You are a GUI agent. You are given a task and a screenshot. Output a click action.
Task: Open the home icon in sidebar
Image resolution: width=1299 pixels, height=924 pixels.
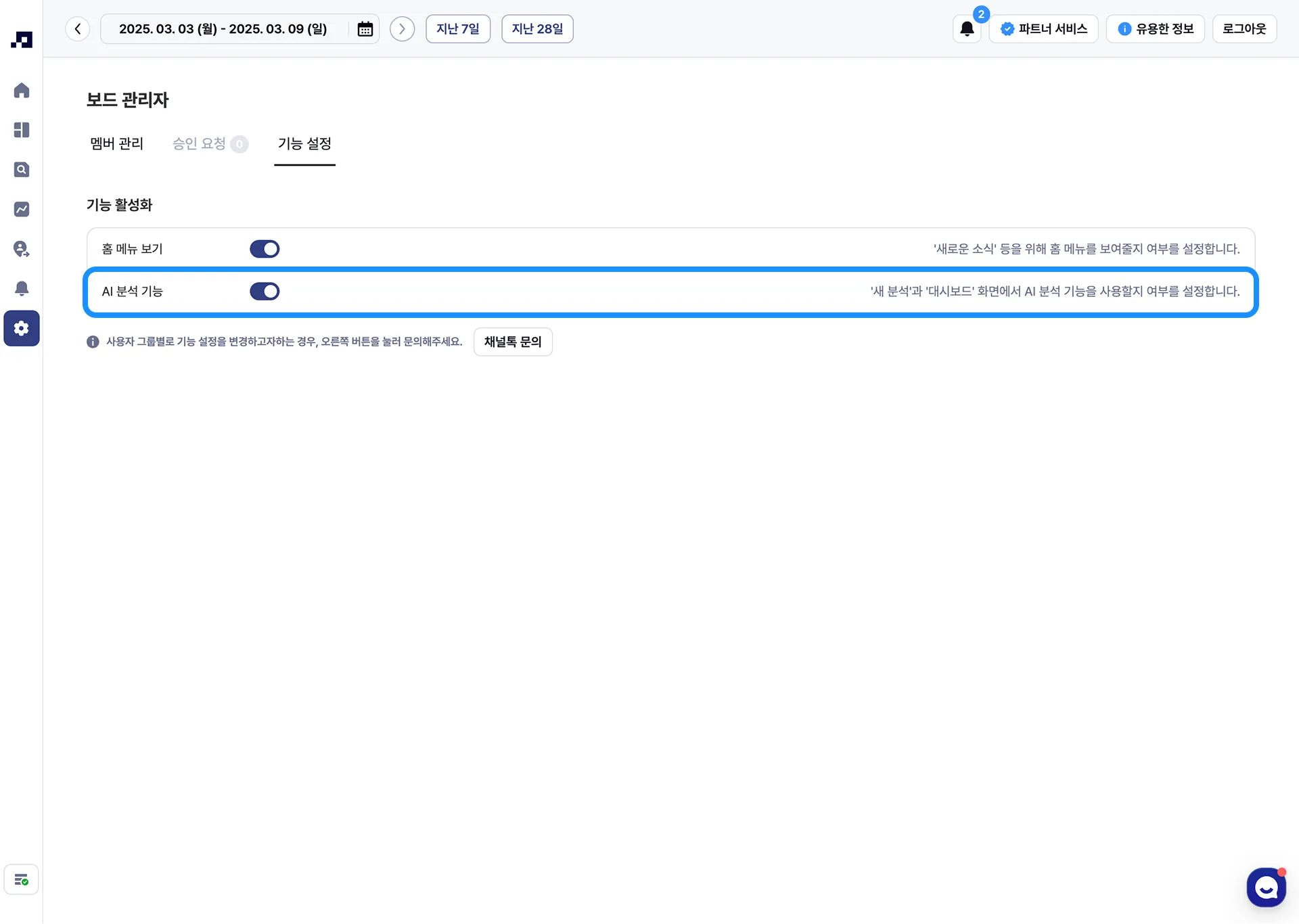pyautogui.click(x=22, y=91)
